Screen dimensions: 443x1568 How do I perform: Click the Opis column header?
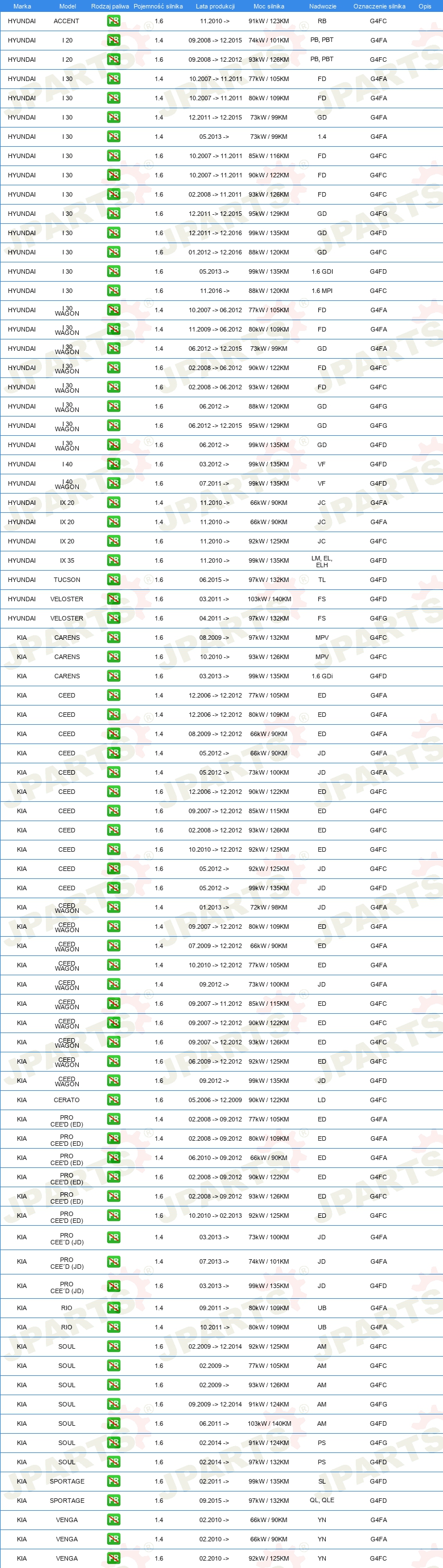tap(425, 6)
